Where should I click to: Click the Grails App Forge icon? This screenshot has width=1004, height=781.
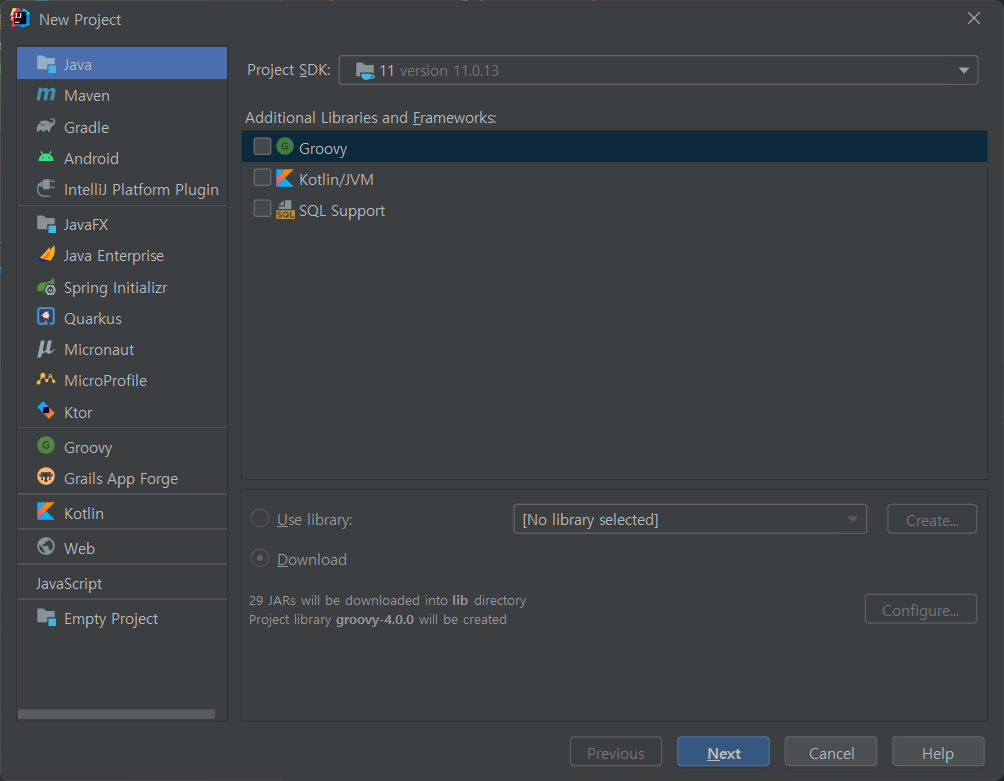tap(46, 476)
